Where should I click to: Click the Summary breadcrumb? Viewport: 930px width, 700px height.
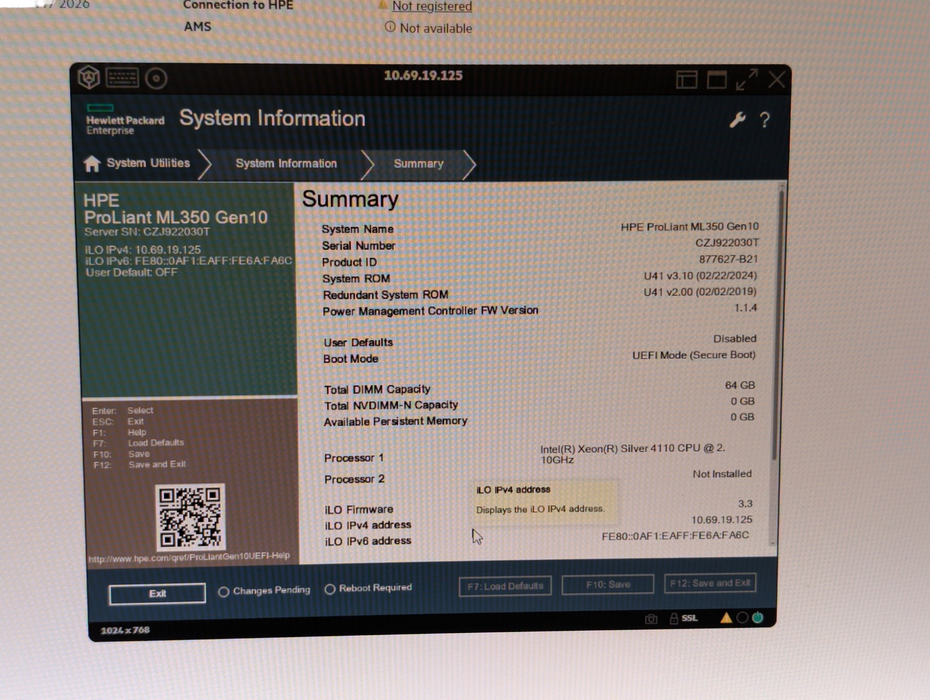pos(419,164)
